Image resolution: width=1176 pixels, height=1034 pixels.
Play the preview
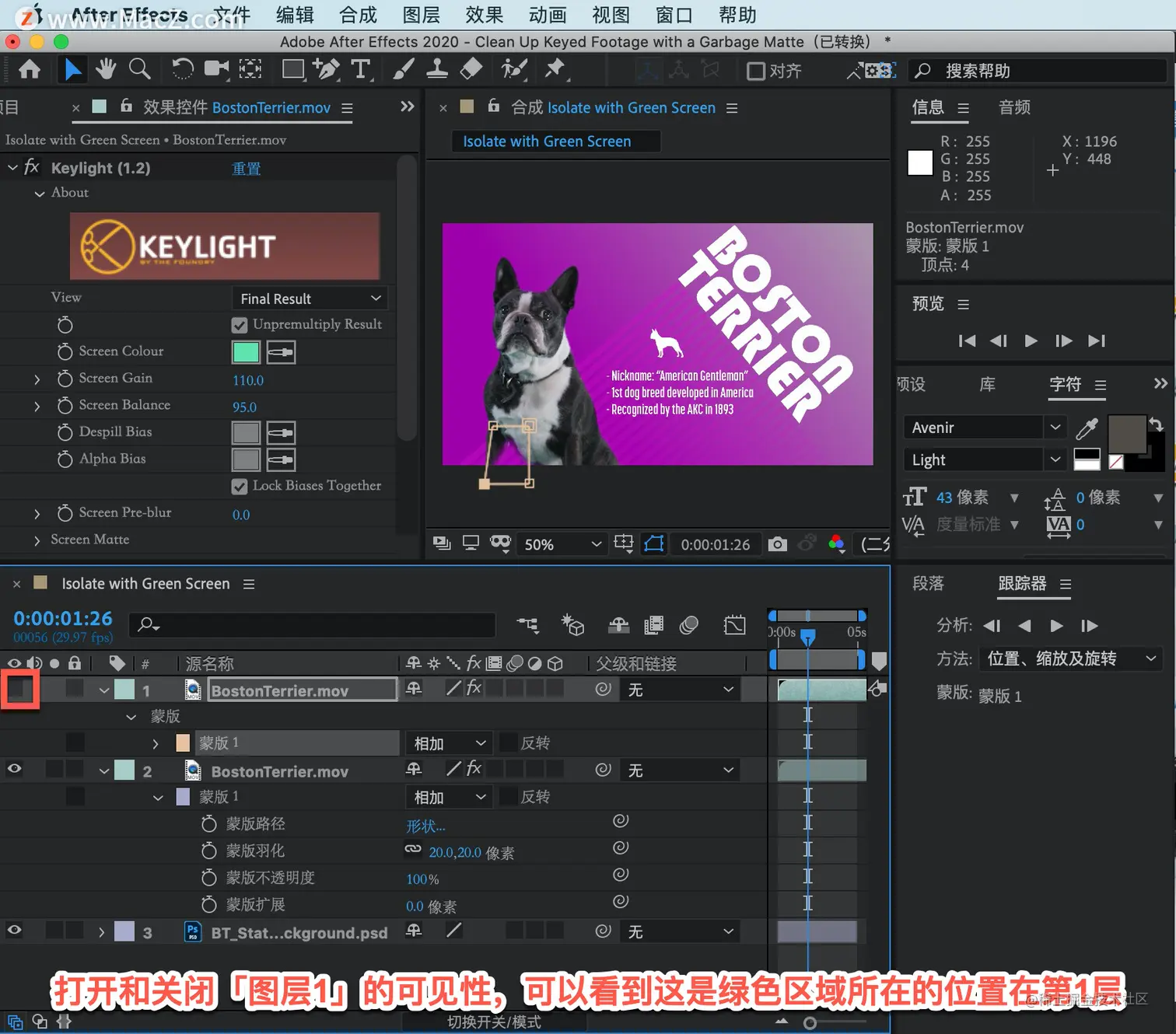tap(1031, 341)
